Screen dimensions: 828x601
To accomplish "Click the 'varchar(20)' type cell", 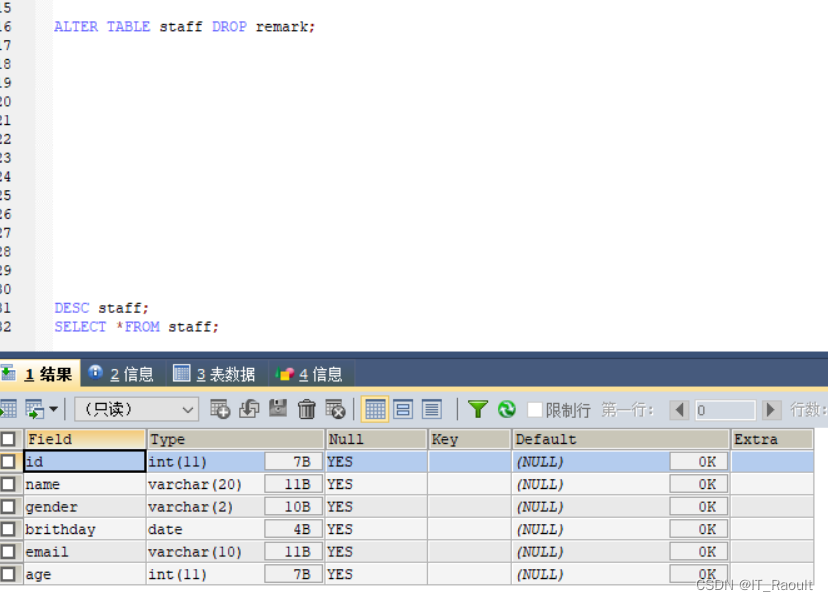I will point(205,484).
